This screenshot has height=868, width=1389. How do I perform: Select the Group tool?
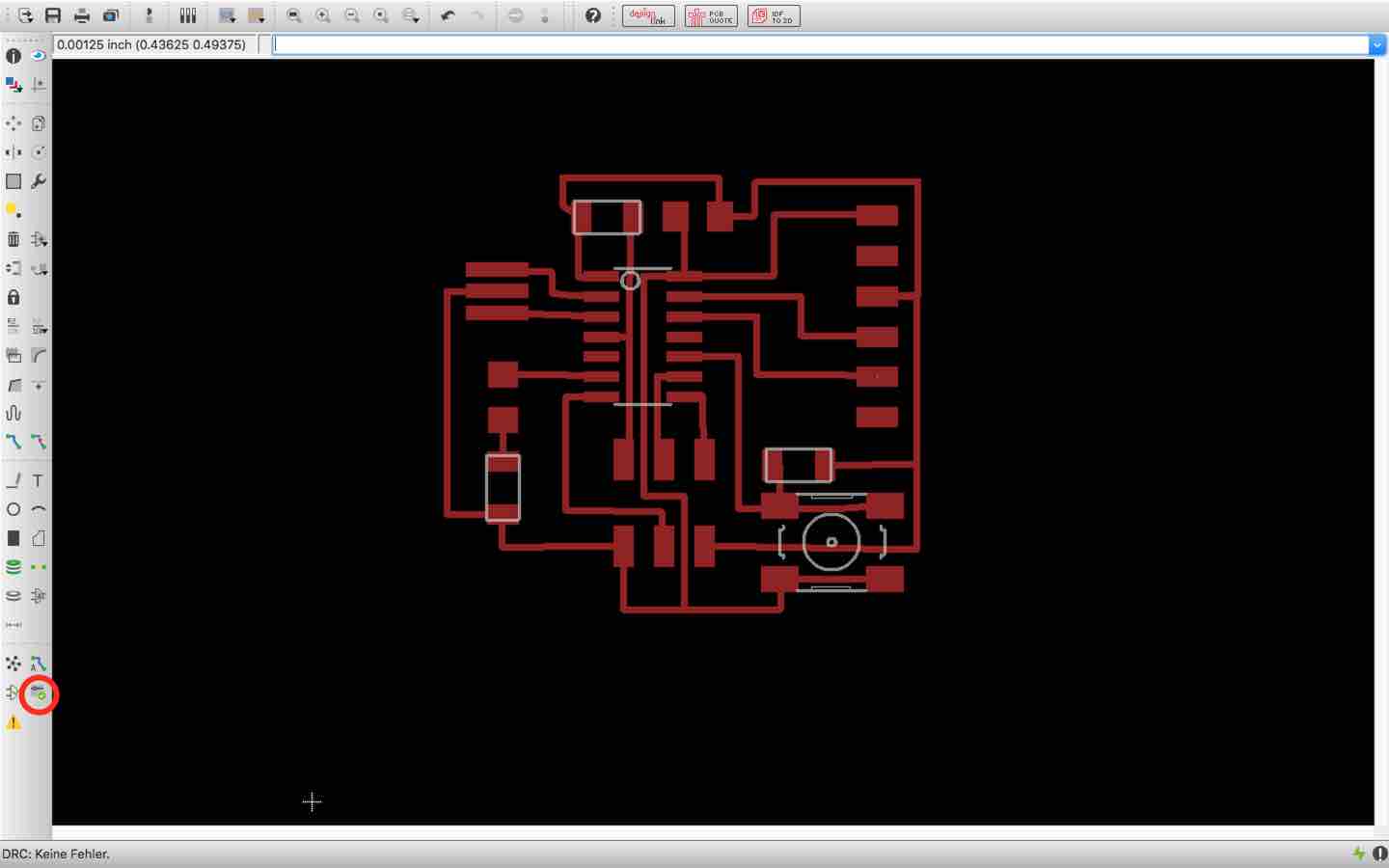pyautogui.click(x=14, y=181)
